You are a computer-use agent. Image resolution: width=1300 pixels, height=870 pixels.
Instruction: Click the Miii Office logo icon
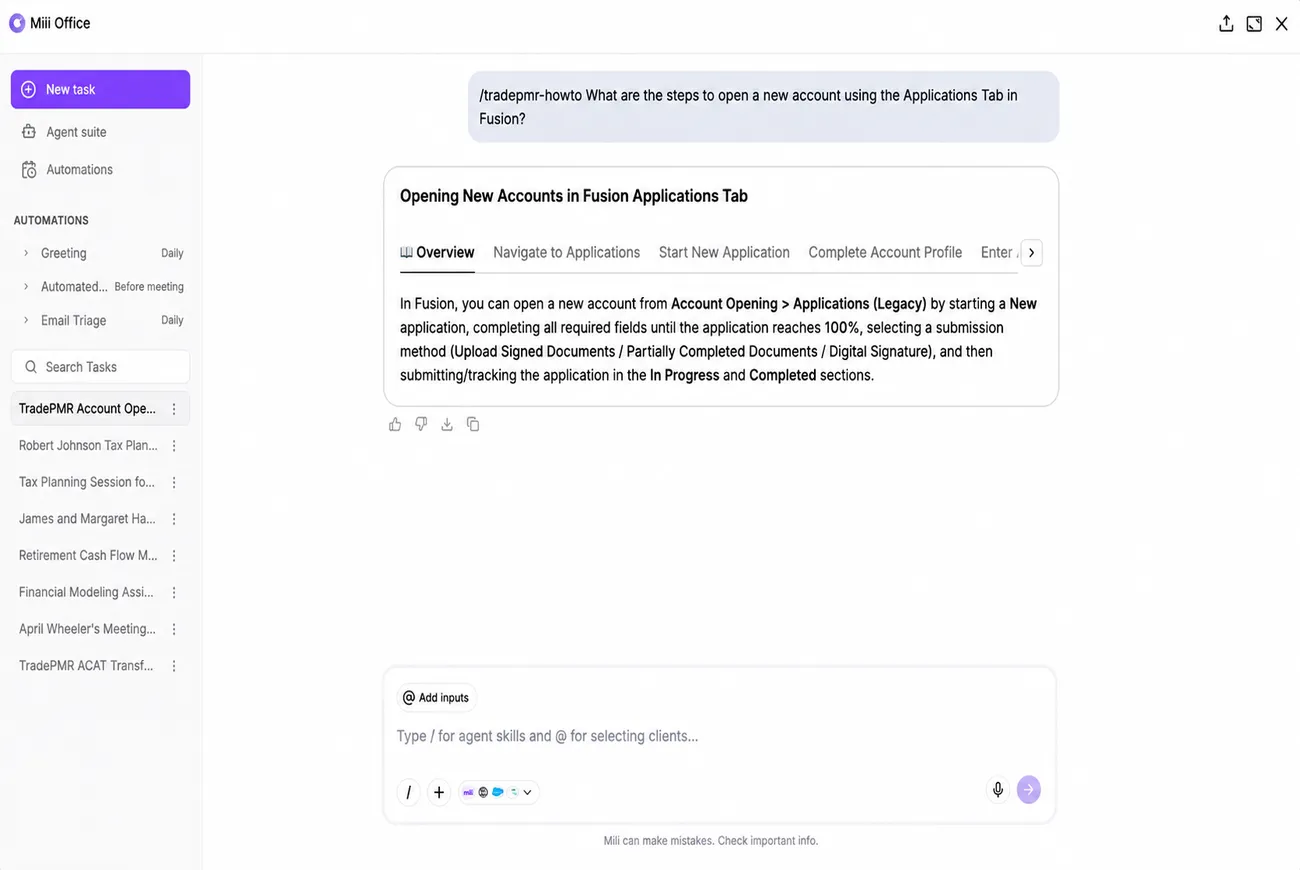point(17,23)
